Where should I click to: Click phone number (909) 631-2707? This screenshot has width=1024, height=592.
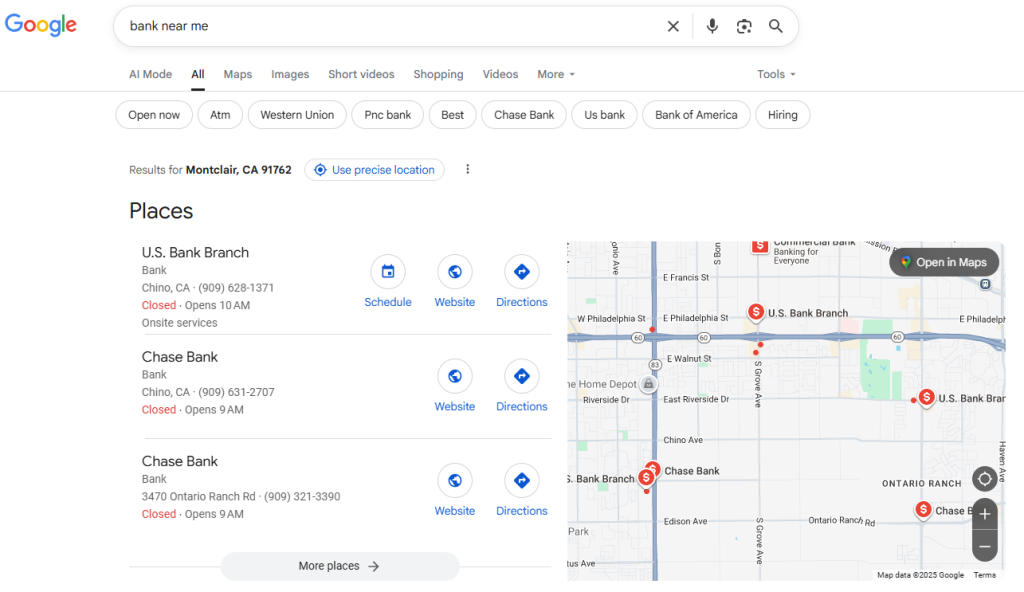click(x=236, y=392)
